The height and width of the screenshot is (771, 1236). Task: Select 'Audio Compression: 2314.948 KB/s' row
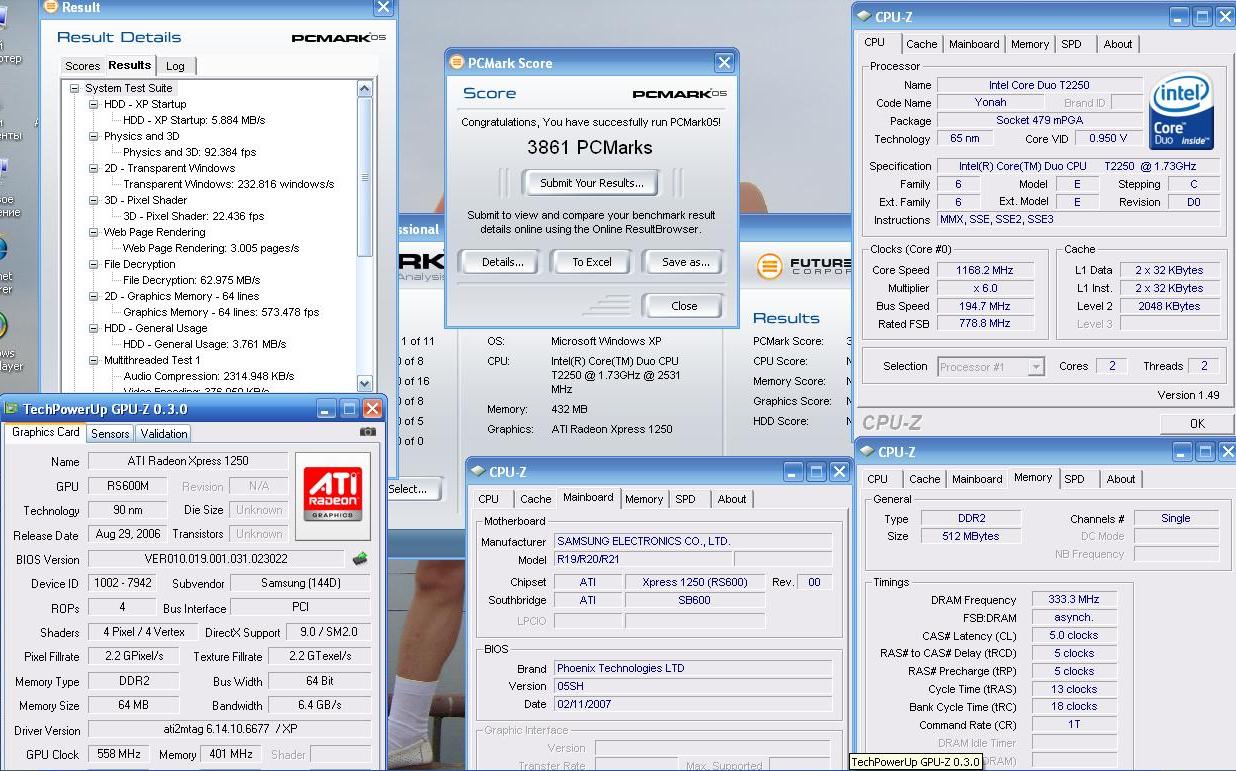point(209,376)
